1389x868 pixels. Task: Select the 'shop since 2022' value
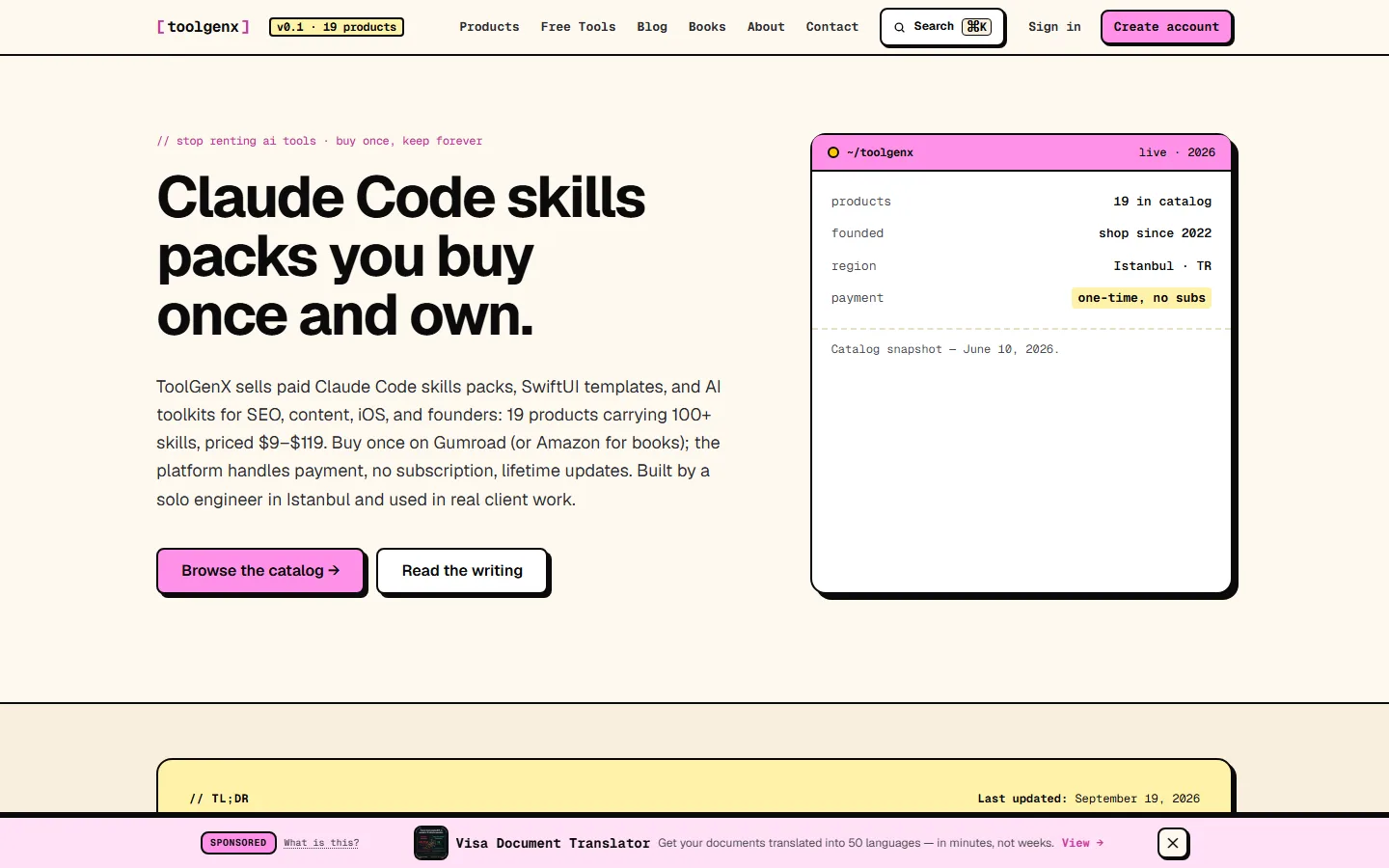pyautogui.click(x=1155, y=233)
